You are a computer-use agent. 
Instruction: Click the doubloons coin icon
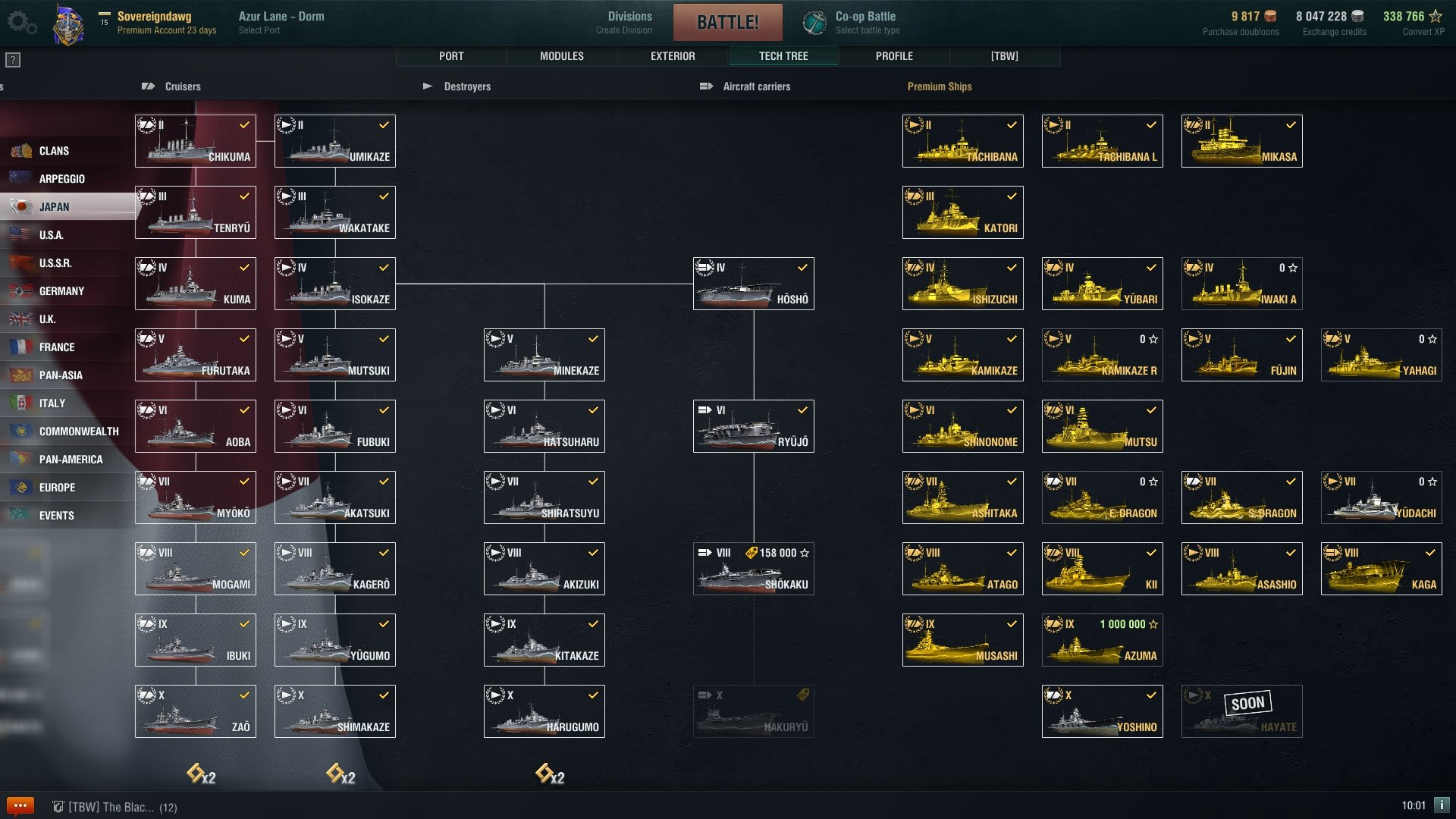1271,16
